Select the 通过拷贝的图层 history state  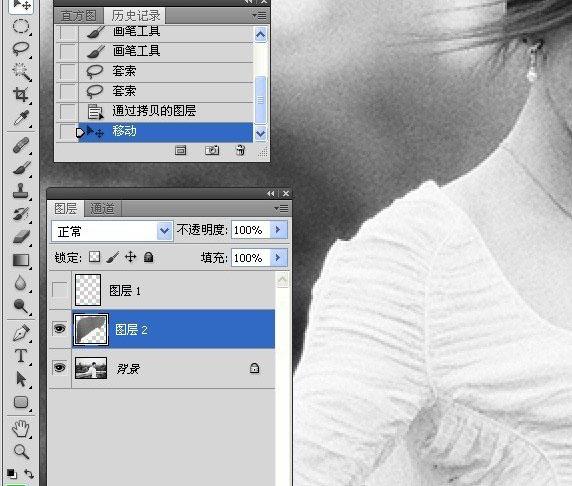(x=154, y=111)
